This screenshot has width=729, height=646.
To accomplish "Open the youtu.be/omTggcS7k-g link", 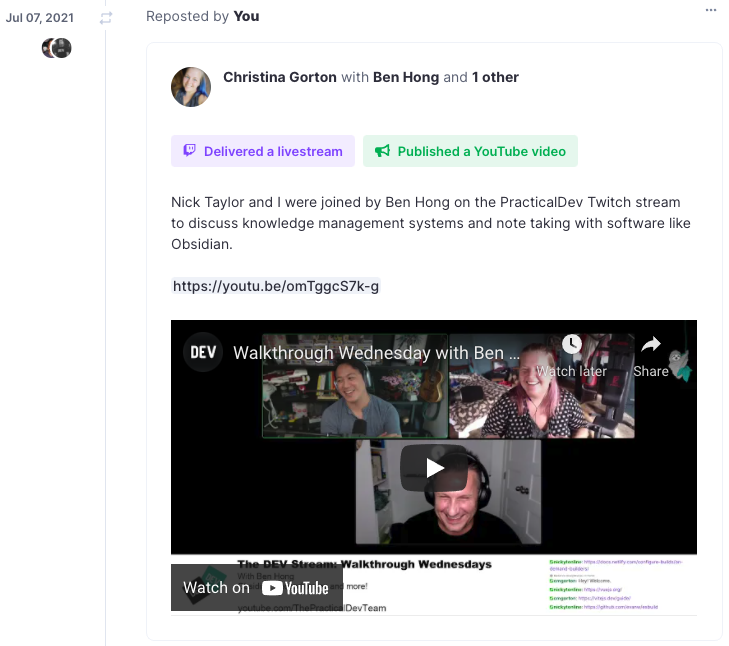I will (276, 286).
